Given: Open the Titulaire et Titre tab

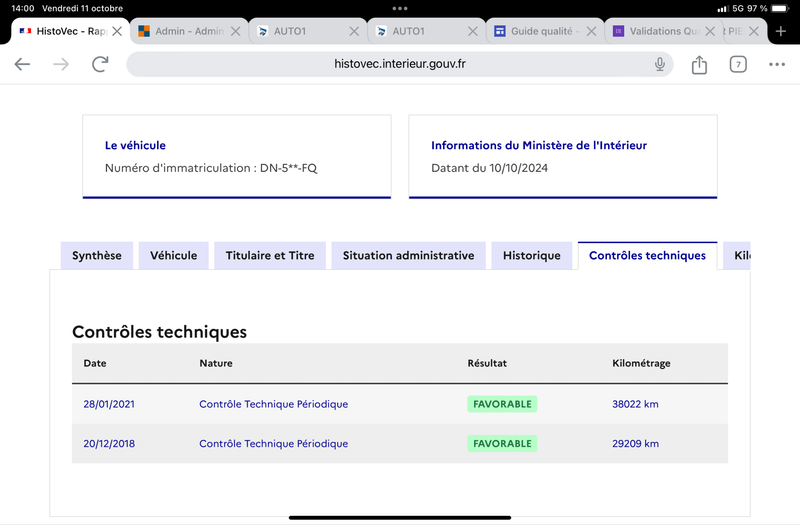Looking at the screenshot, I should 270,256.
